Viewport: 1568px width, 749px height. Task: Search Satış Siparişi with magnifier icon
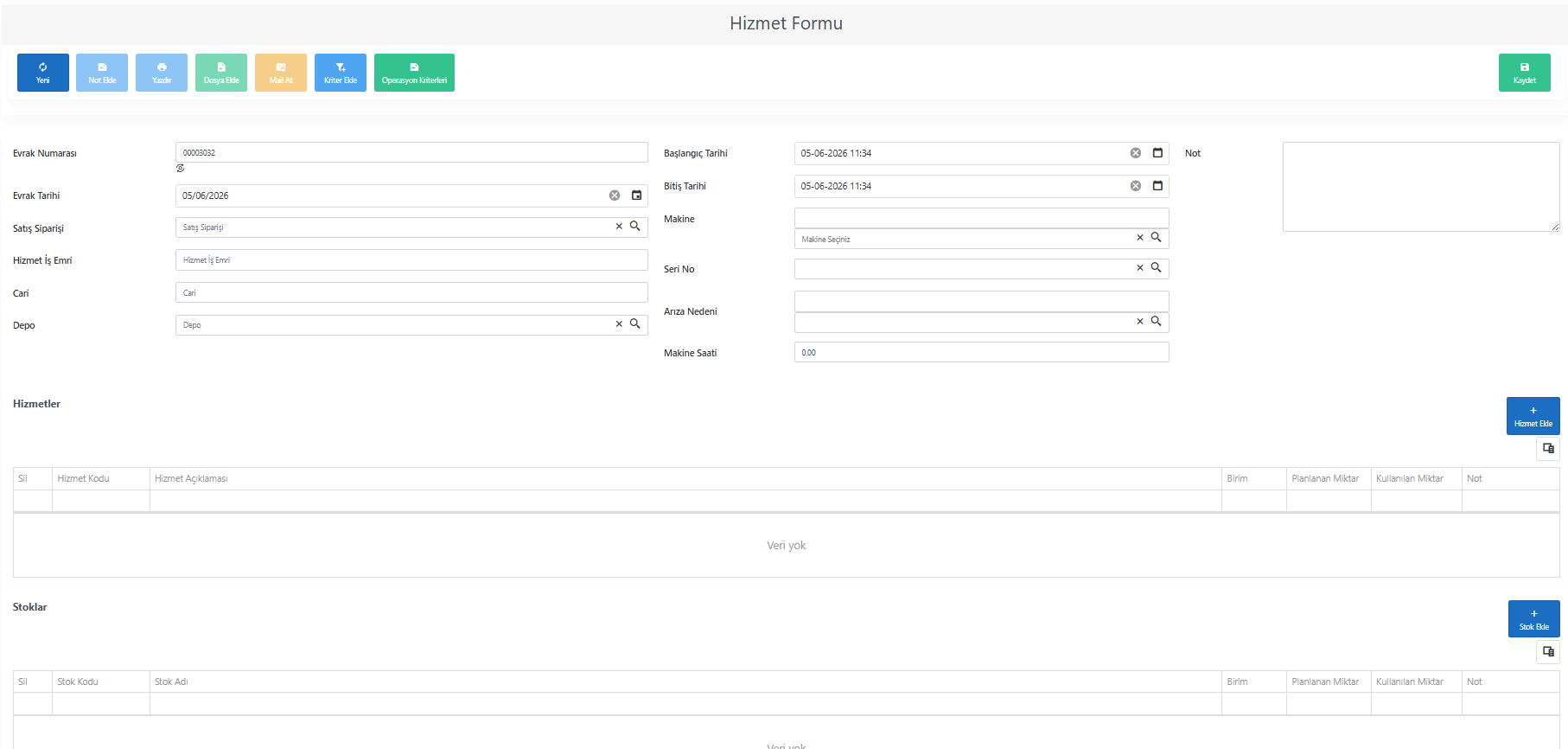pos(635,227)
